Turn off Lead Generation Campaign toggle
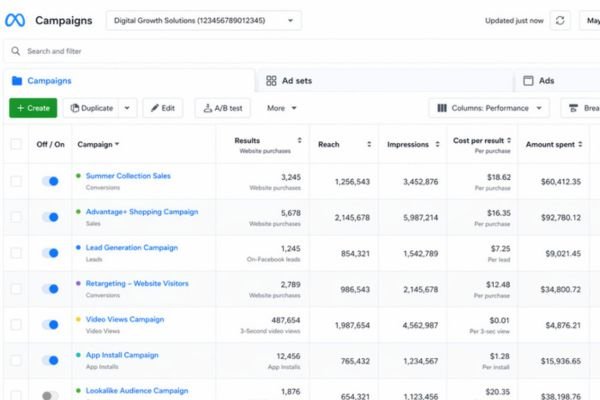The width and height of the screenshot is (600, 400). [50, 253]
